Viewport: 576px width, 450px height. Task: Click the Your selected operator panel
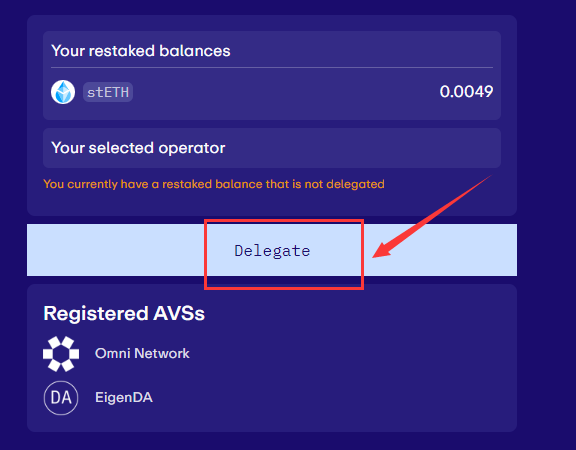[272, 148]
